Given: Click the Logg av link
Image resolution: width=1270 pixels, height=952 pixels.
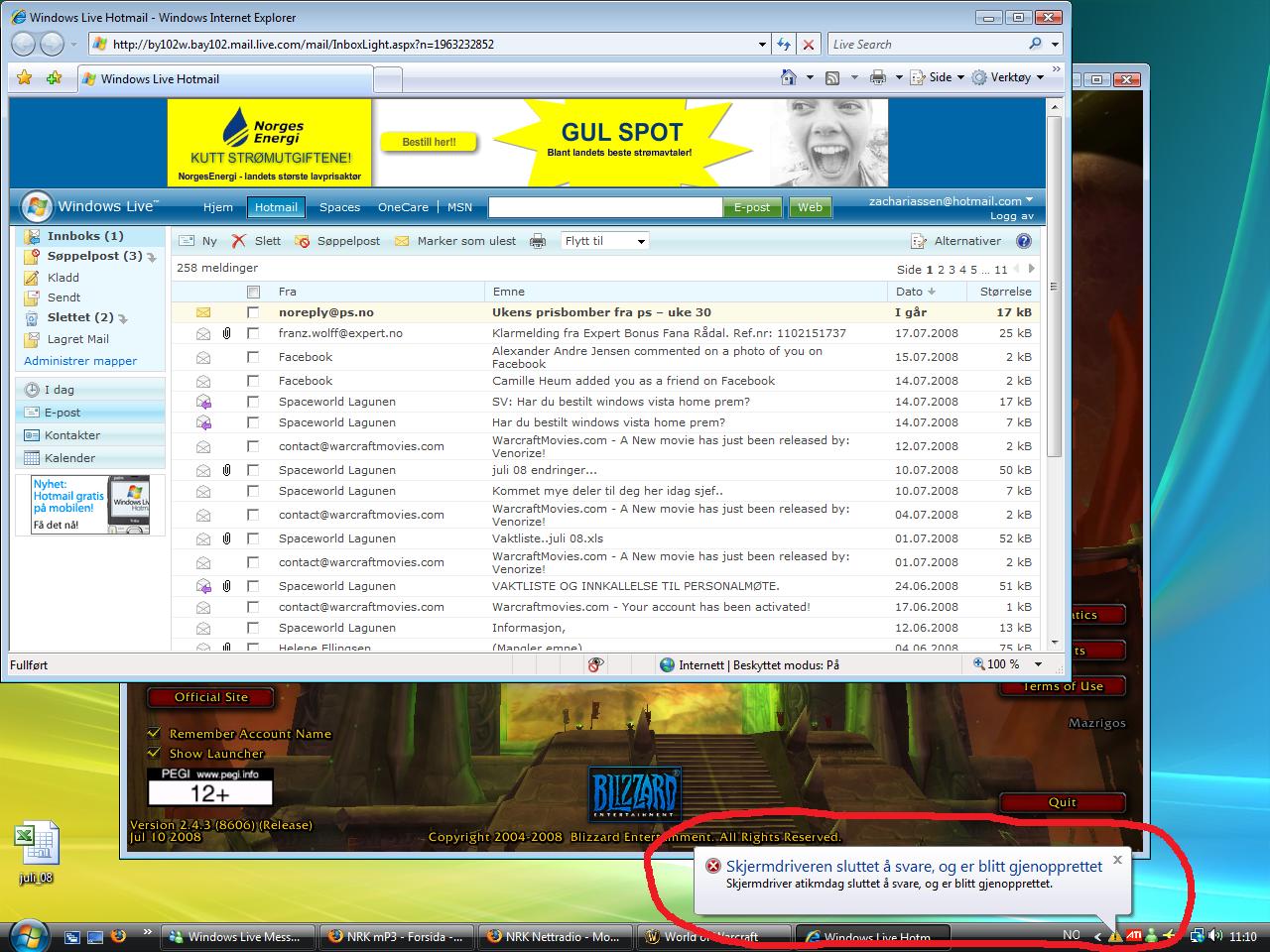Looking at the screenshot, I should click(x=1011, y=215).
